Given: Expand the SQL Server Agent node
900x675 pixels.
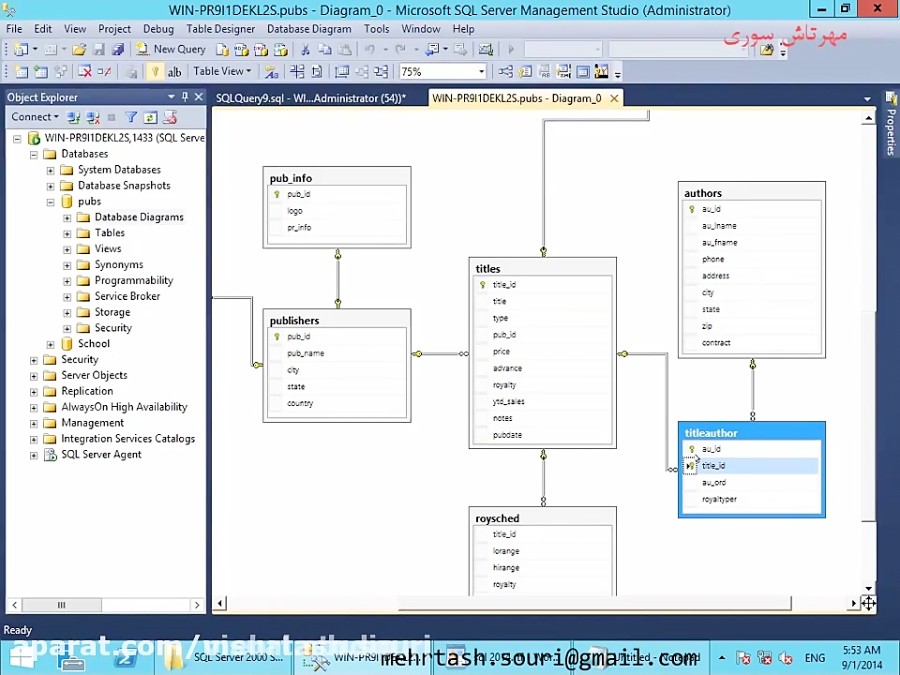Looking at the screenshot, I should pos(34,455).
